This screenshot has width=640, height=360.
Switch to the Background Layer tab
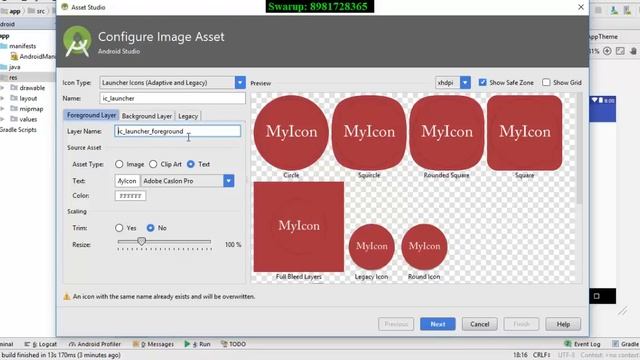point(147,116)
